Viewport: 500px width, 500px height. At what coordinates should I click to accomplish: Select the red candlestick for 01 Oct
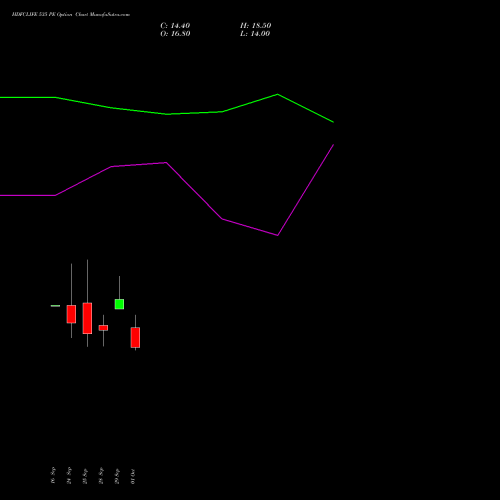pyautogui.click(x=135, y=337)
